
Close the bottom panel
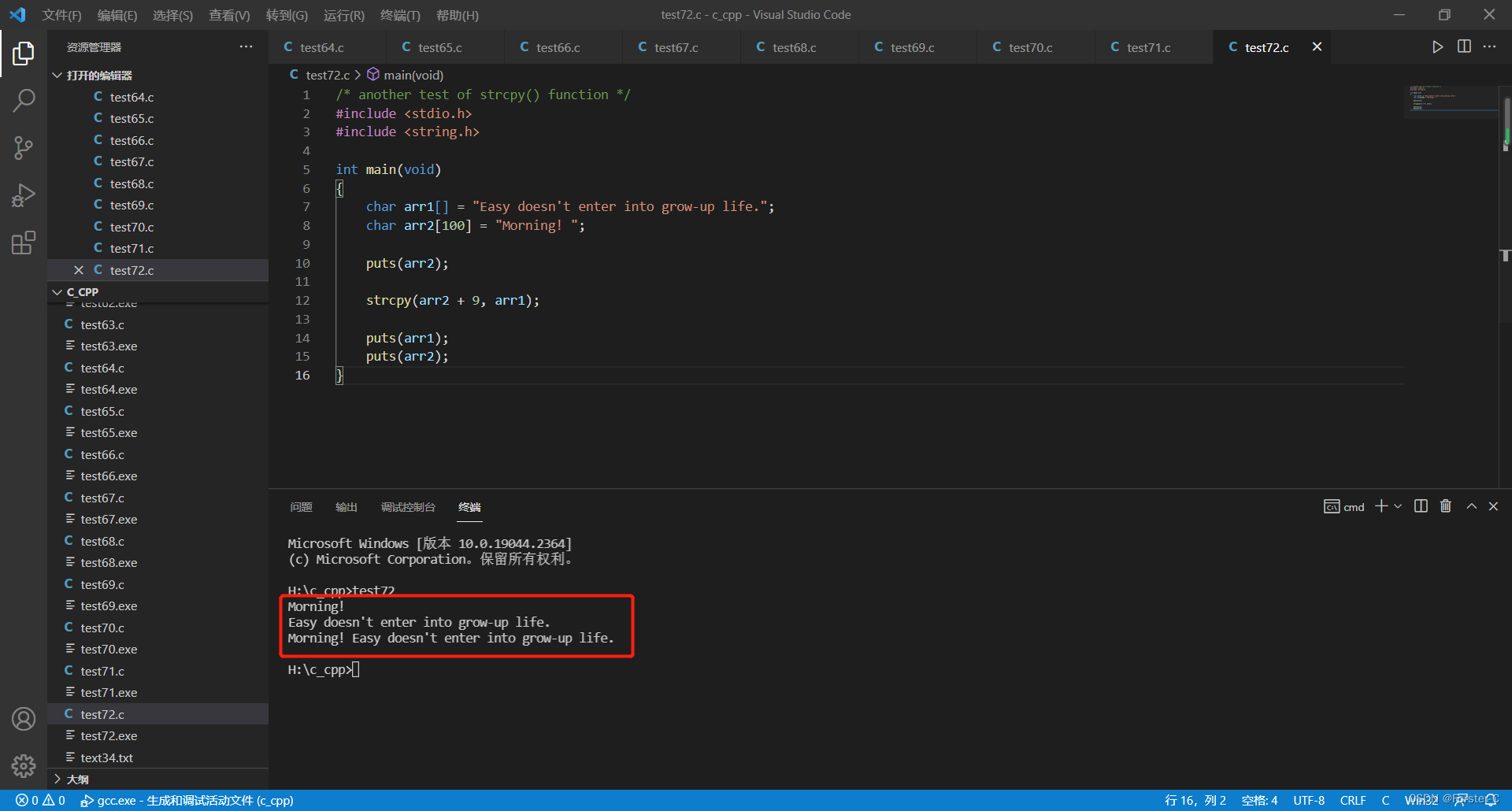[x=1493, y=506]
